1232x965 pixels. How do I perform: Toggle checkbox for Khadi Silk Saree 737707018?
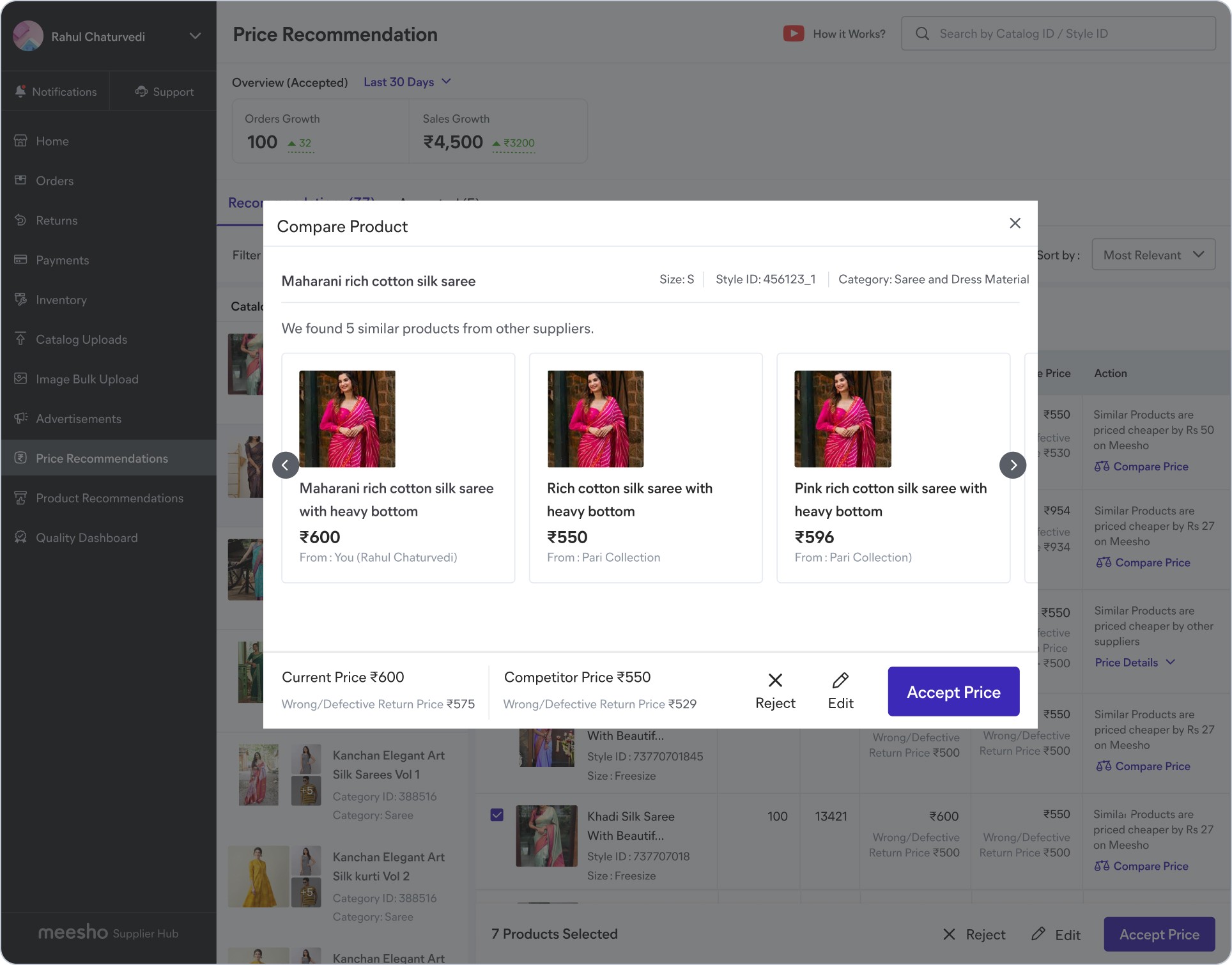tap(497, 815)
